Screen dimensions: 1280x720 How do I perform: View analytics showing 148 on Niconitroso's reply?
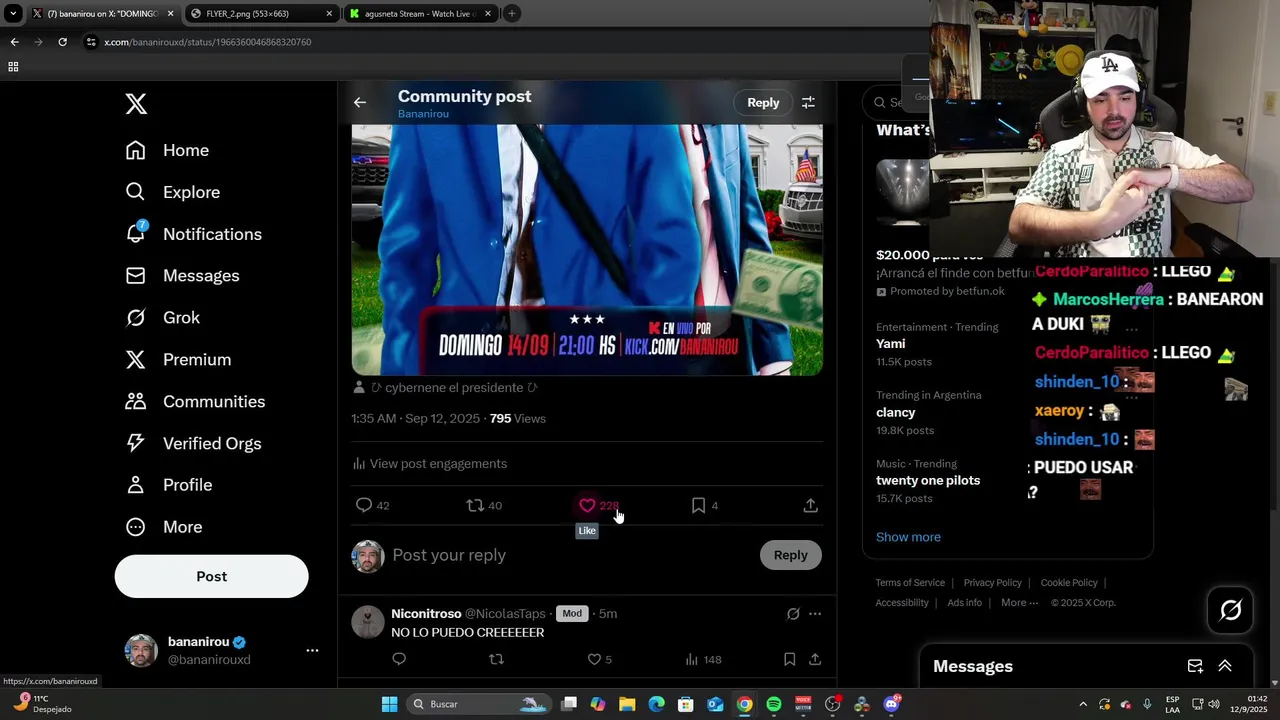point(703,659)
